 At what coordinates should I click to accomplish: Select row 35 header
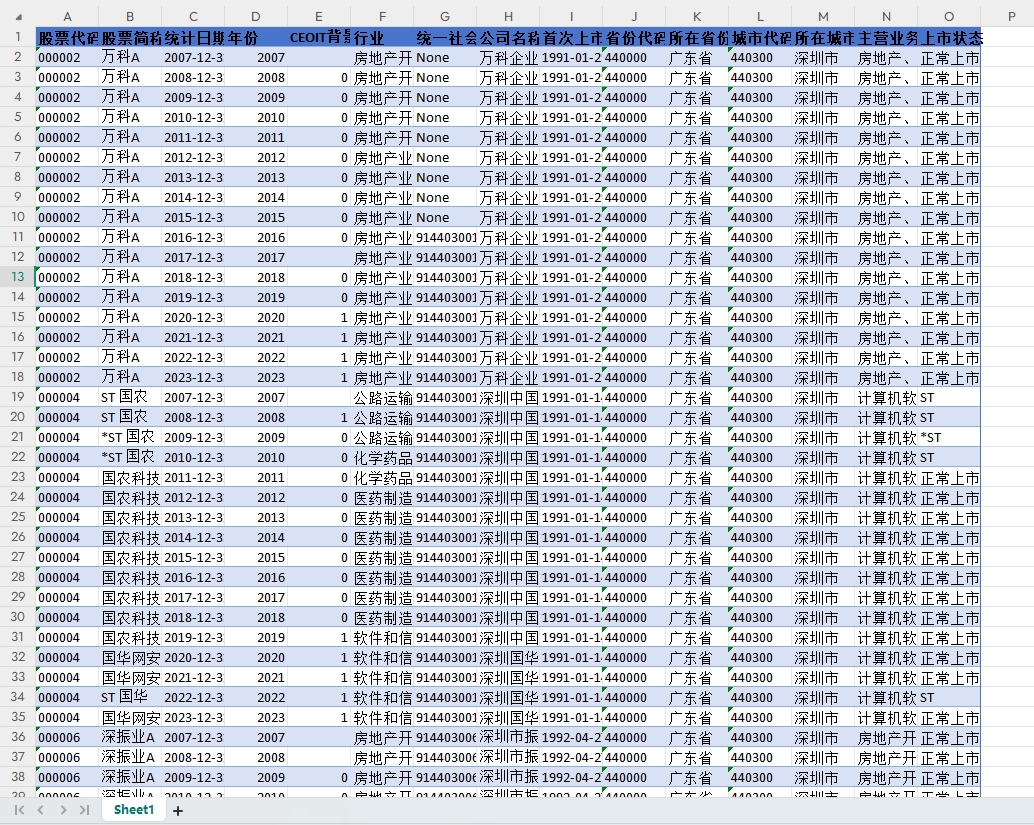click(x=18, y=717)
